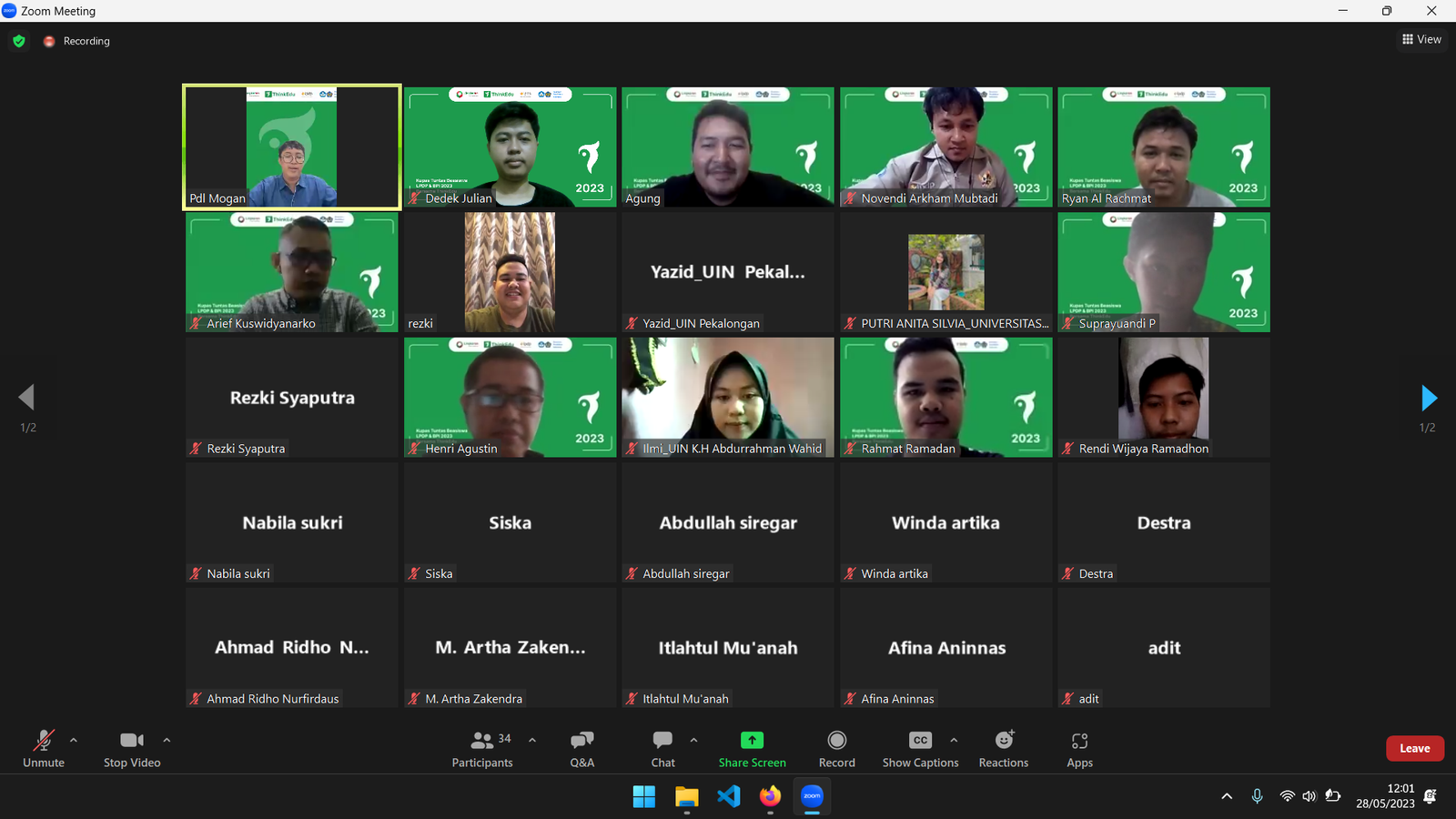Toggle Show Captions
This screenshot has height=819, width=1456.
(x=920, y=748)
